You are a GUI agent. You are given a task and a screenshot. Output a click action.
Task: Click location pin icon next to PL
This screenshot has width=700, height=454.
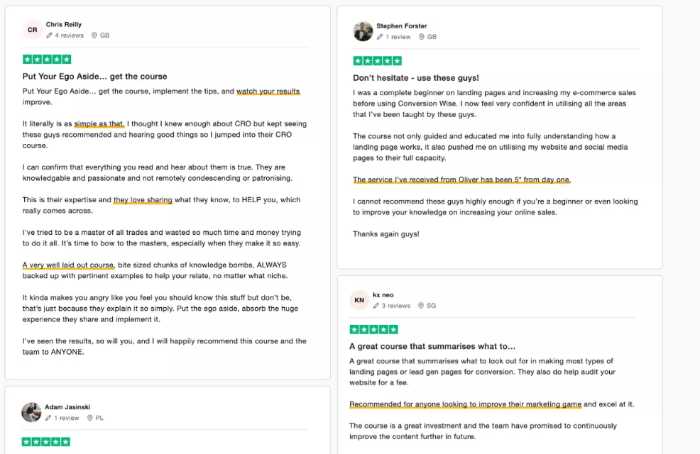[x=90, y=418]
